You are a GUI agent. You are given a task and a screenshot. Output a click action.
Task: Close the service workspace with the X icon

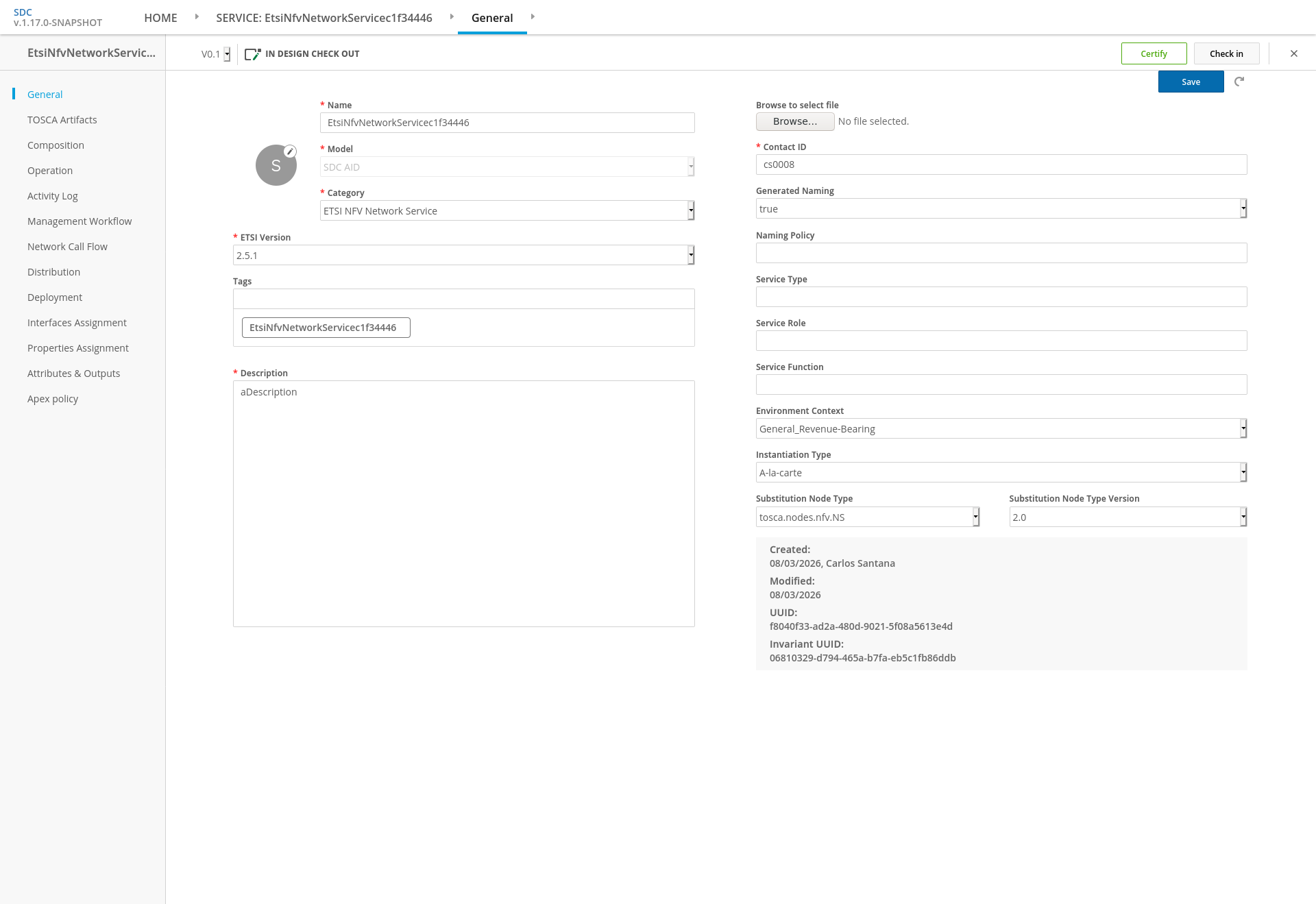[1294, 53]
